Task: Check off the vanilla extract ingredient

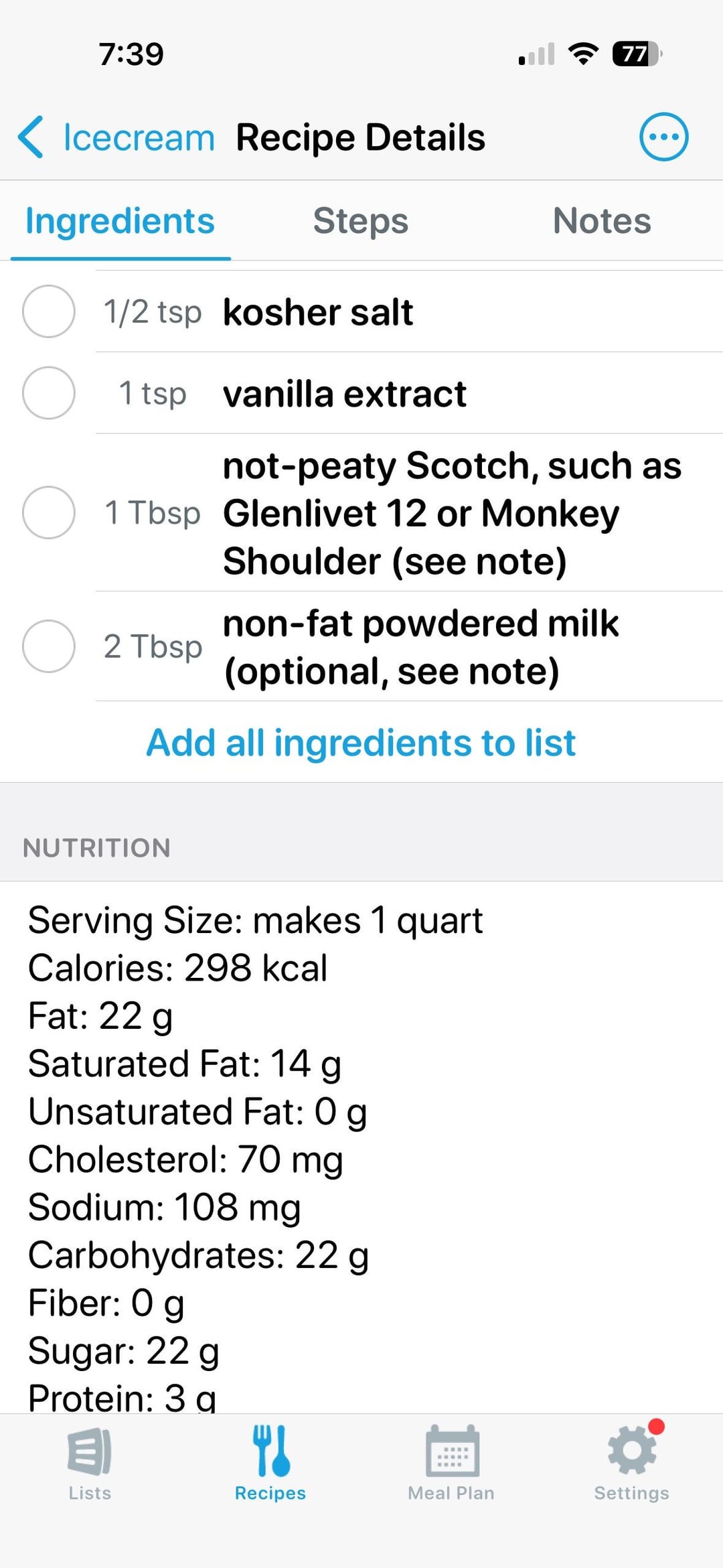Action: coord(48,393)
